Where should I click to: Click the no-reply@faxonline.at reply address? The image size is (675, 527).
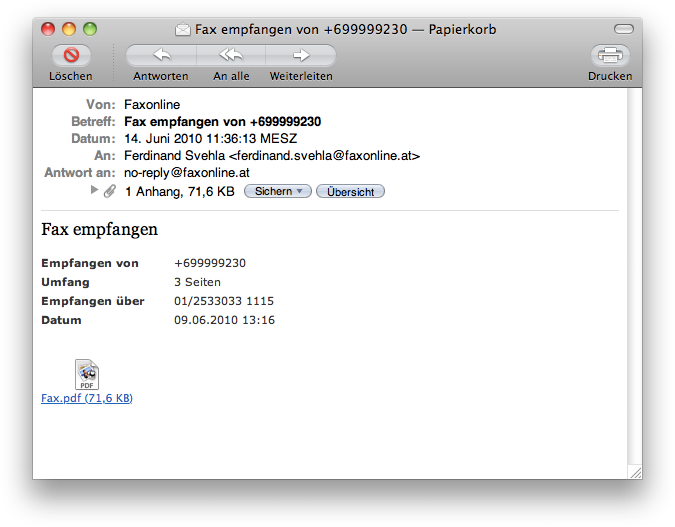186,173
